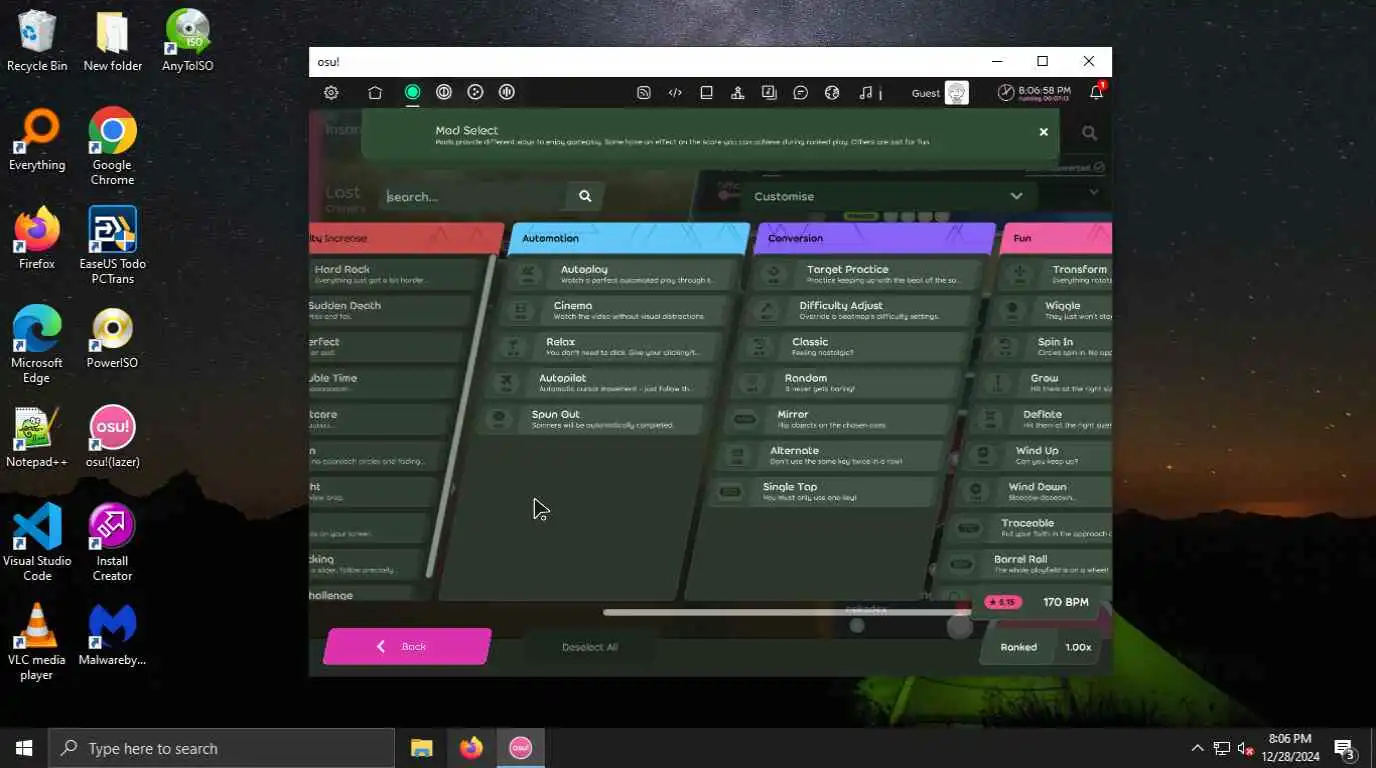Viewport: 1376px width, 768px height.
Task: Show hidden system tray icons
Action: [1197, 748]
